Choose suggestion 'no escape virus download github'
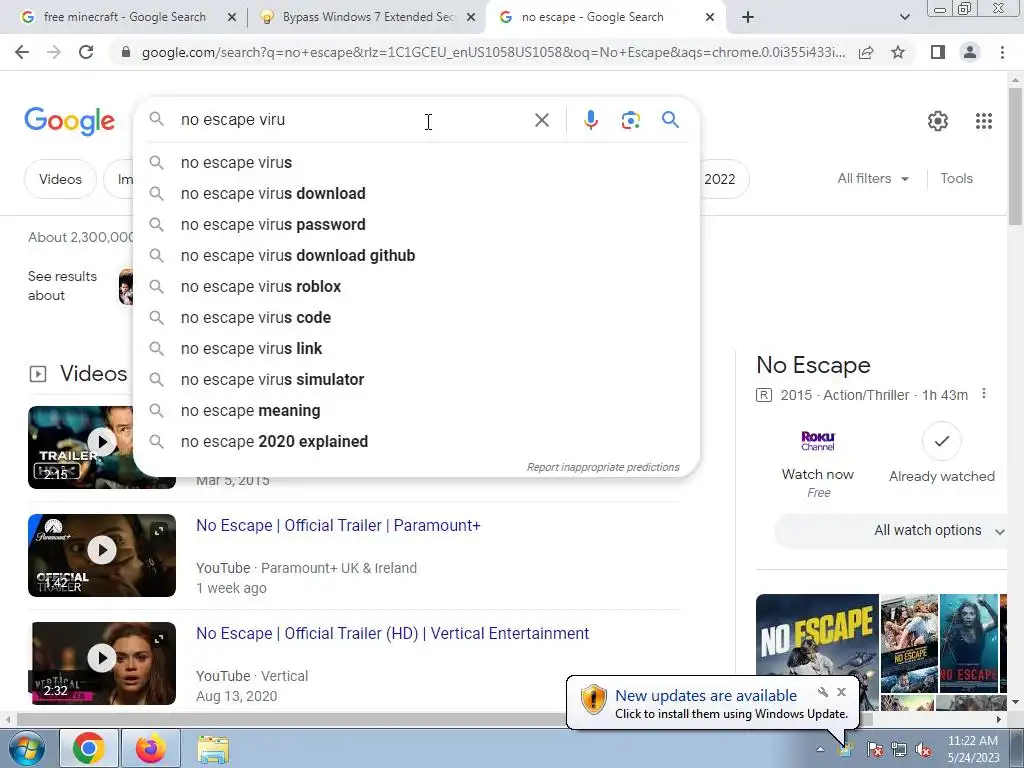The image size is (1024, 768). (416, 255)
